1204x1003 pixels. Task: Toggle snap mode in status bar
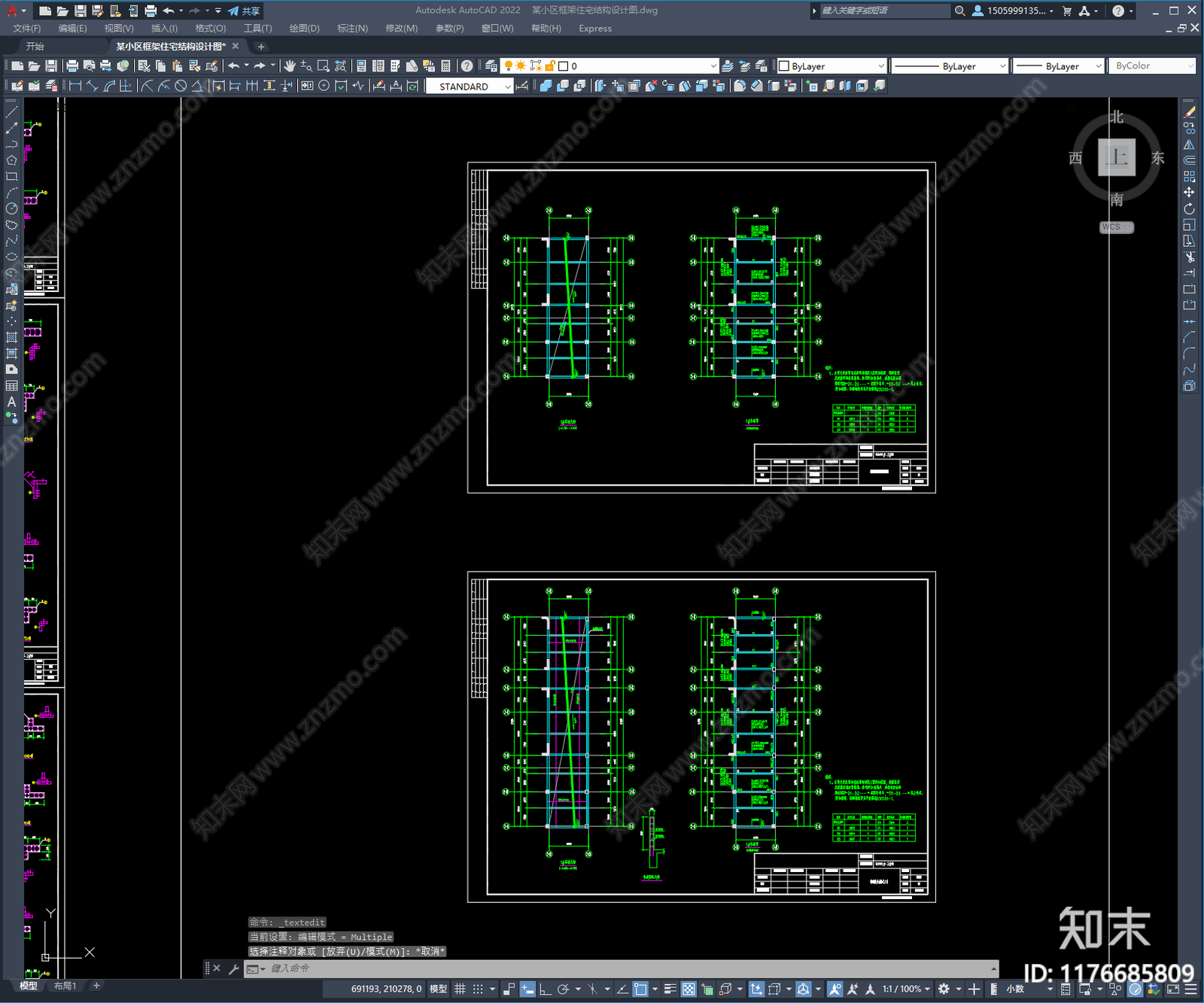click(x=478, y=989)
